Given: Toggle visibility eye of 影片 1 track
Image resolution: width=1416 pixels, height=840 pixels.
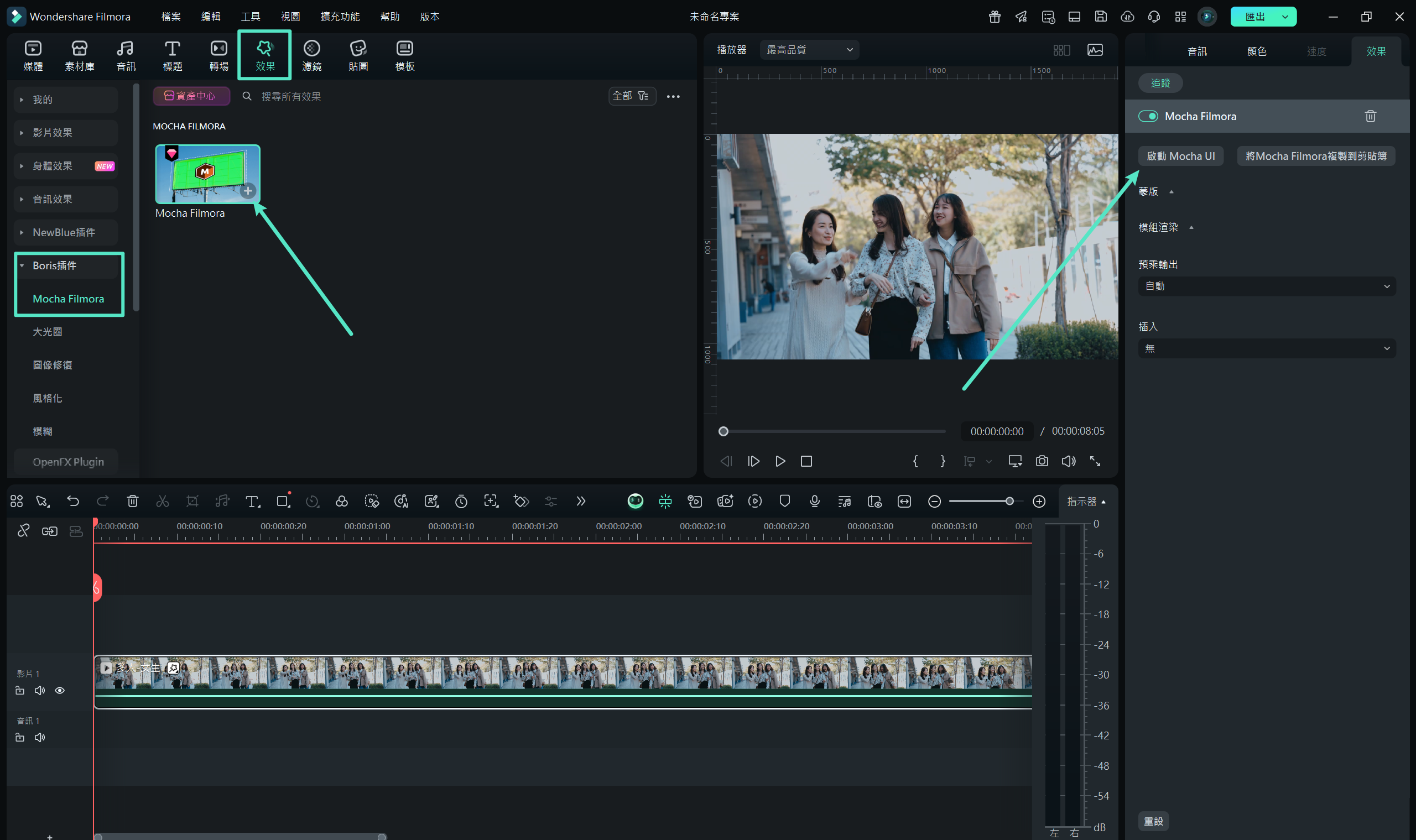Looking at the screenshot, I should click(59, 691).
